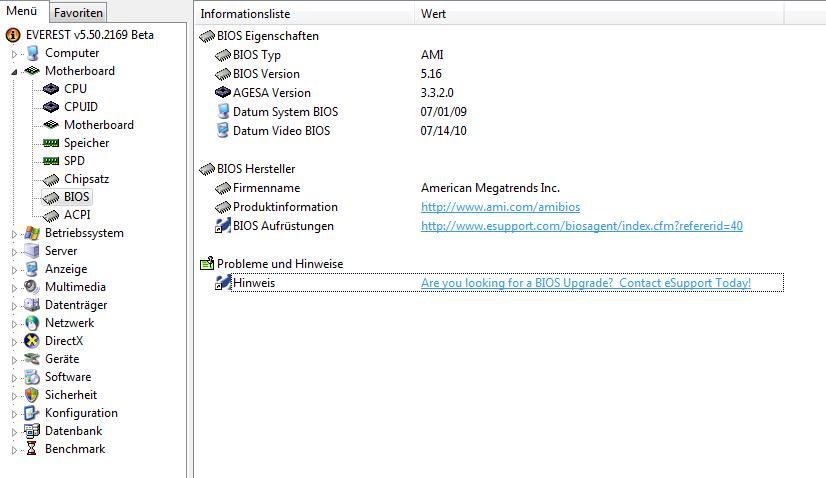The image size is (826, 478).
Task: Click the CPU chip icon in tree
Action: point(51,89)
